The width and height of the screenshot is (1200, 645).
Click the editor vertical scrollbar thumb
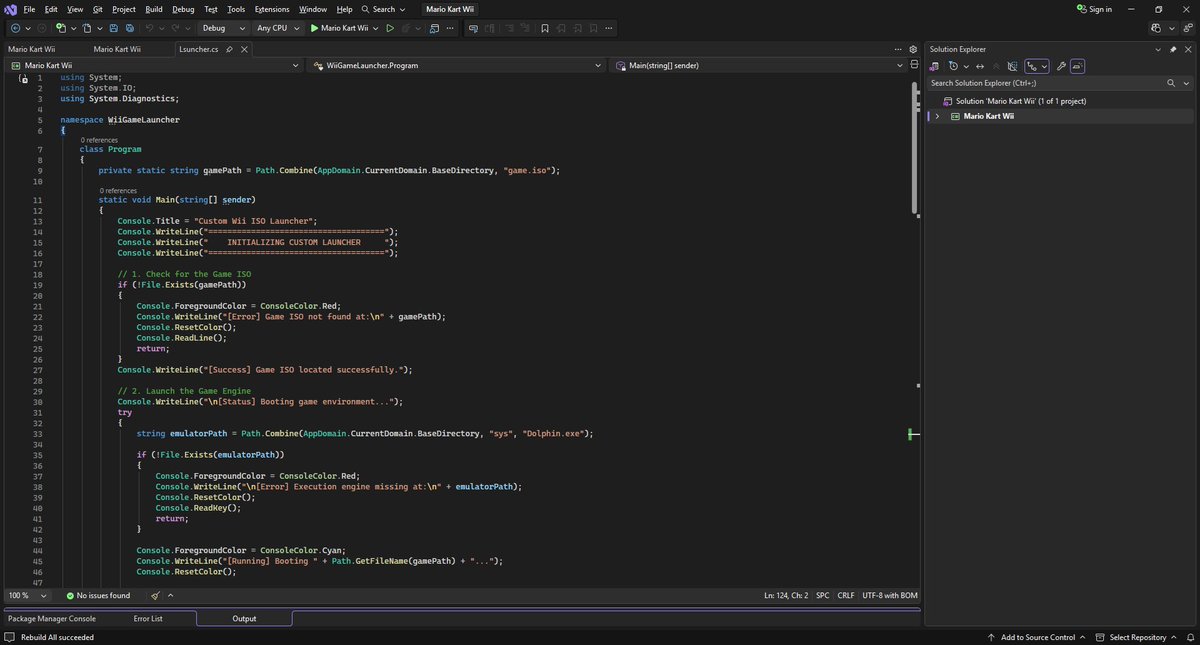point(915,147)
